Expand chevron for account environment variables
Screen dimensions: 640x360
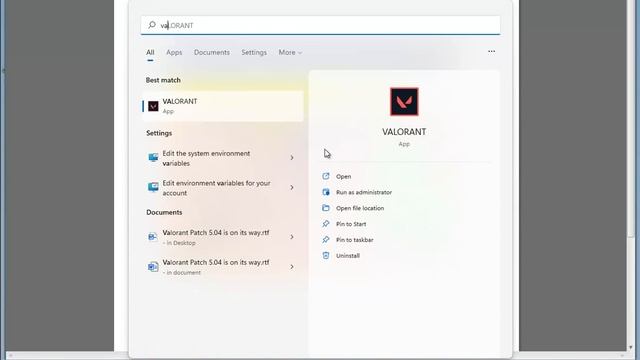point(292,187)
